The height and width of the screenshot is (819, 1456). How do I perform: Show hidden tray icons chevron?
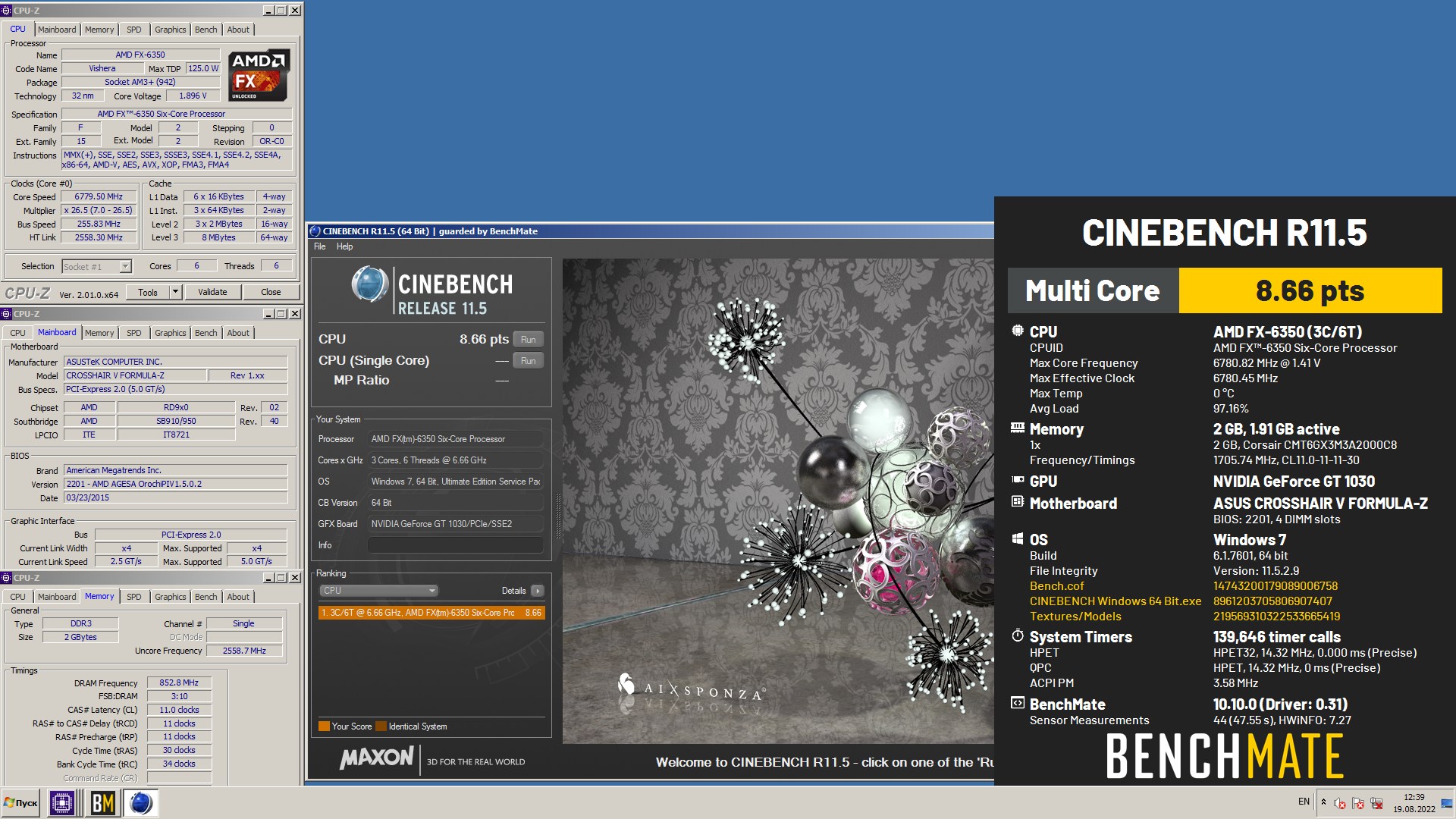pos(1324,802)
